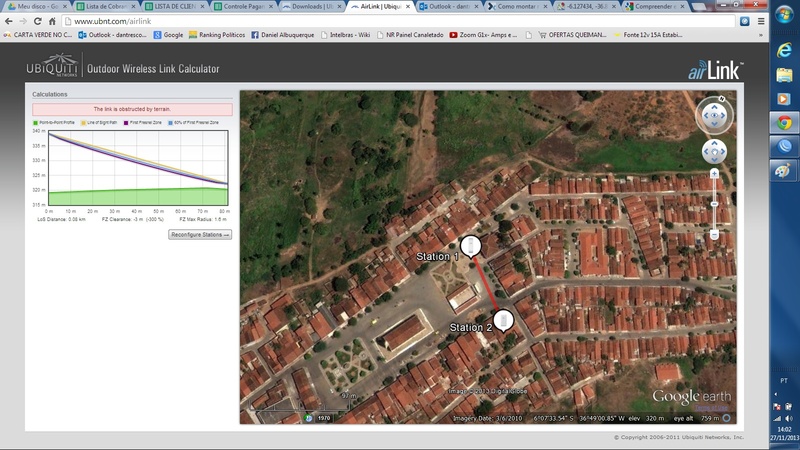Open Internet Explorer from the taskbar
The image size is (800, 450).
click(x=784, y=49)
